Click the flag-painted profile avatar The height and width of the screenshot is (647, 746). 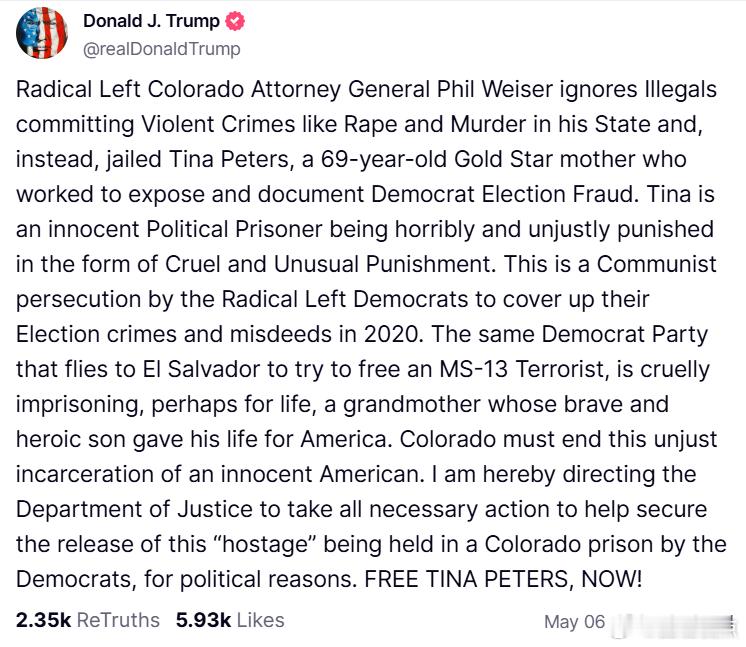click(41, 33)
